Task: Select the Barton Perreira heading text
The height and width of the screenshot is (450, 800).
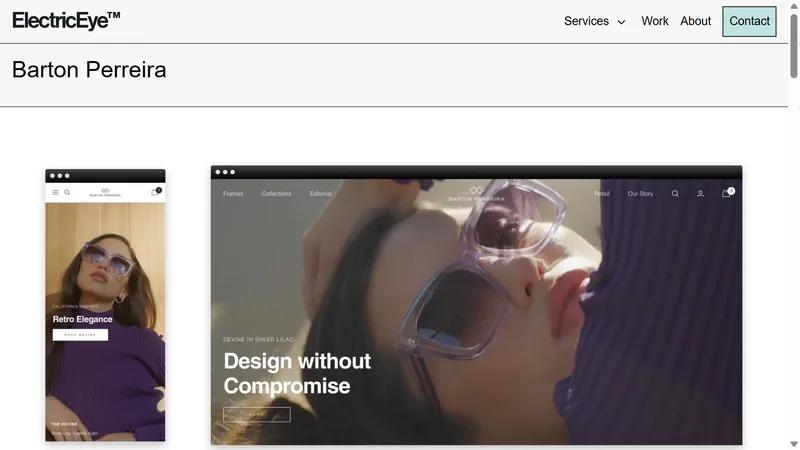Action: [89, 70]
